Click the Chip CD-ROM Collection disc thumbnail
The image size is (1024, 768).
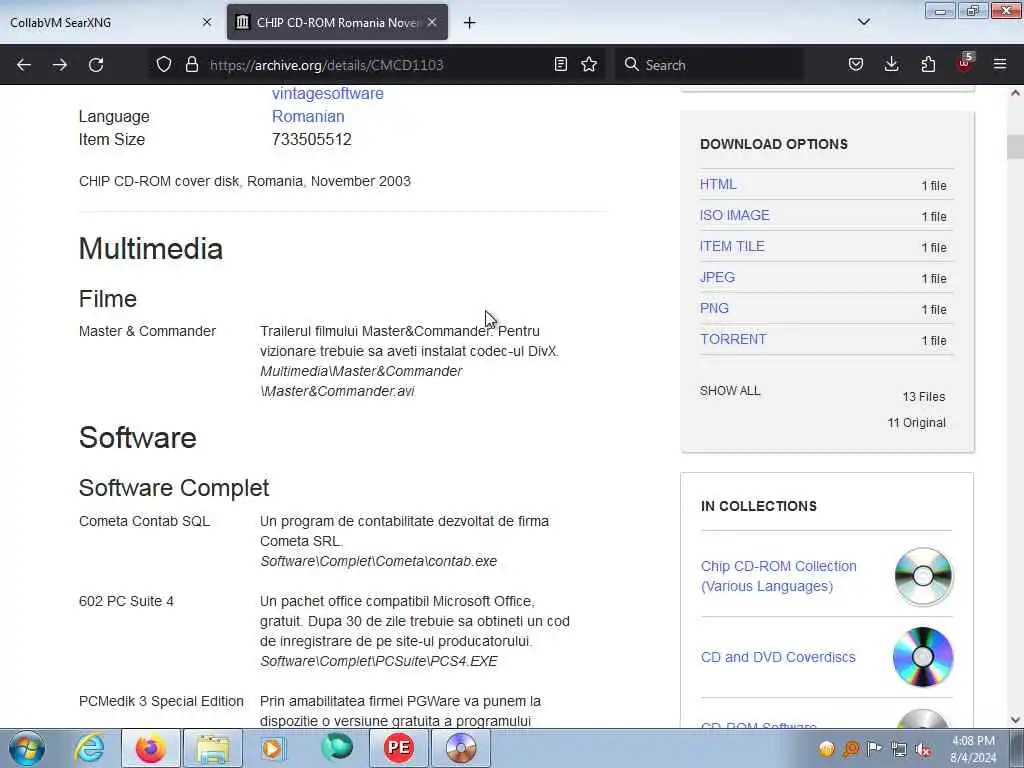[923, 576]
